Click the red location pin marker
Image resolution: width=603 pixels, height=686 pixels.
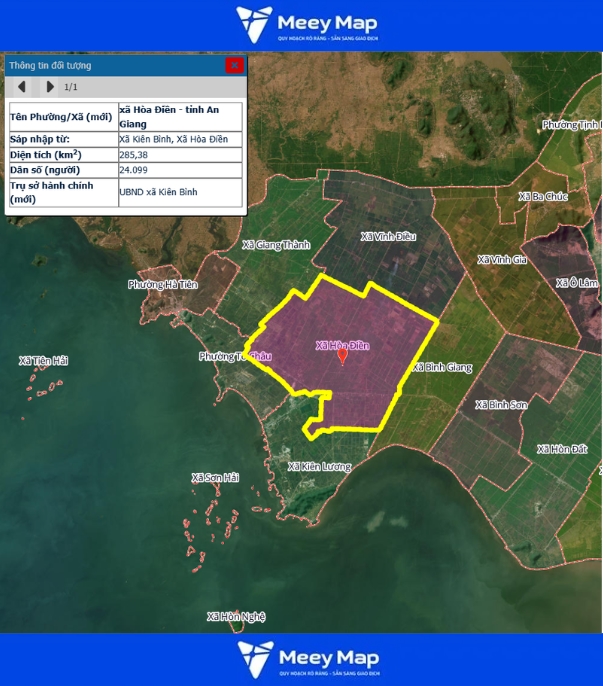tap(342, 354)
